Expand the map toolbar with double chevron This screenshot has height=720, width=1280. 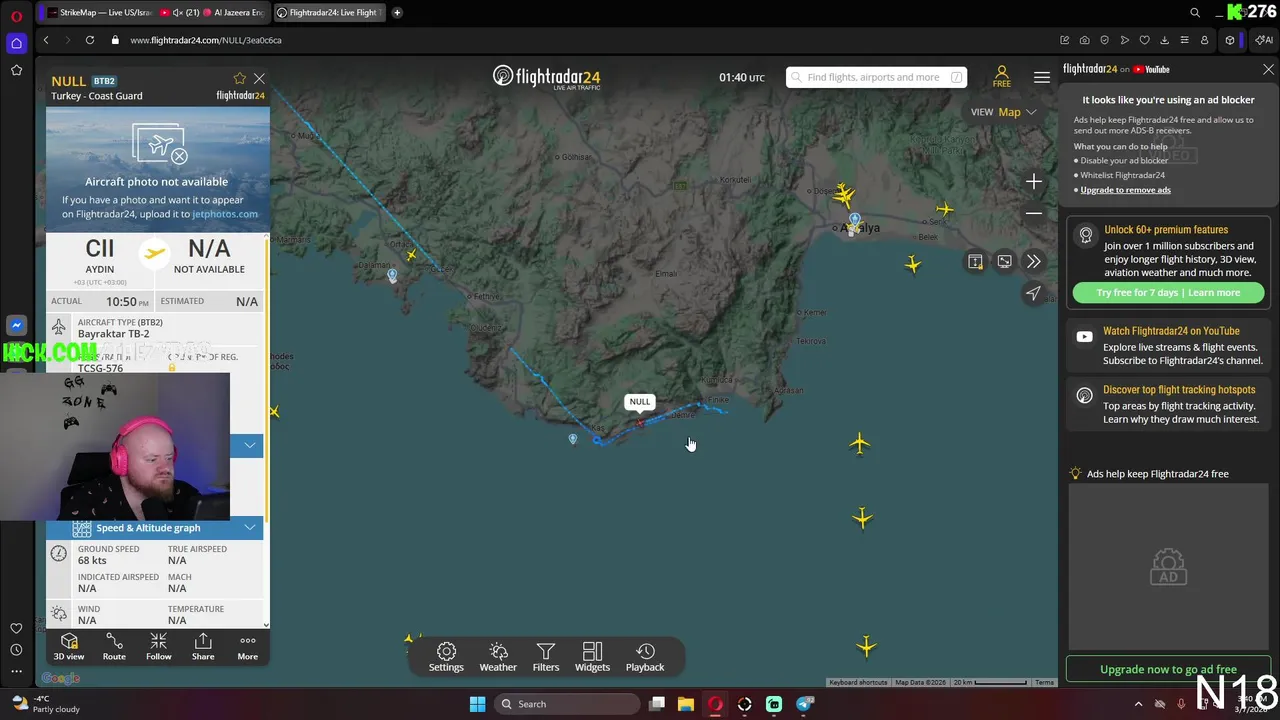pos(1034,261)
